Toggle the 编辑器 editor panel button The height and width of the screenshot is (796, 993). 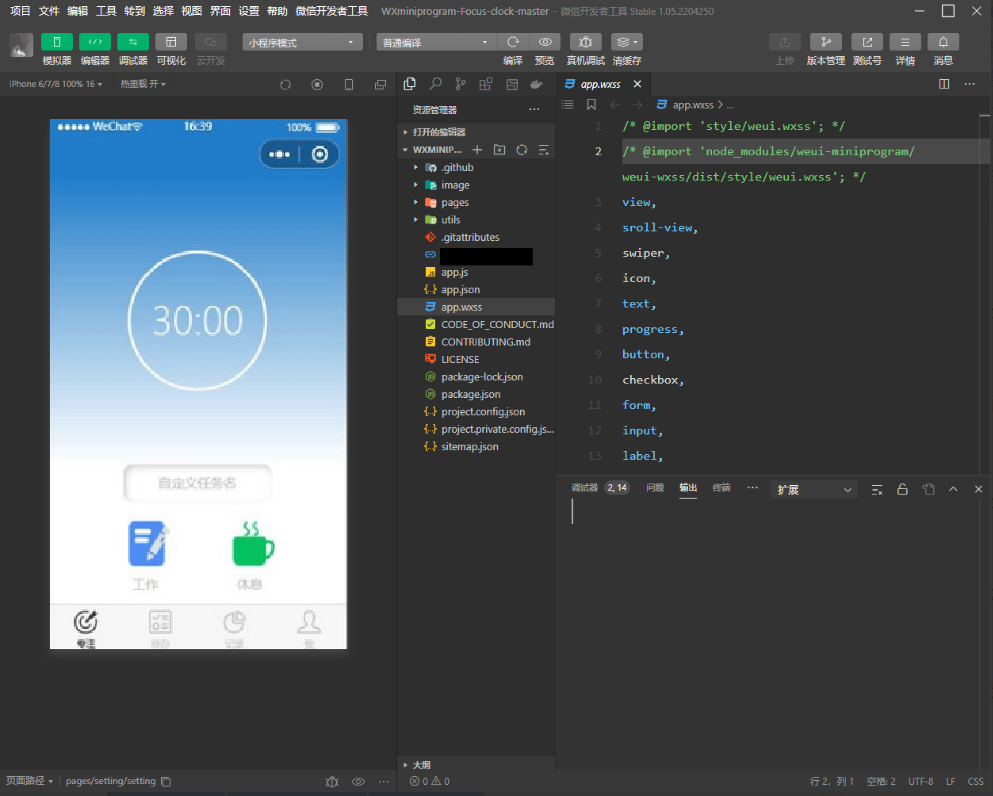[95, 42]
